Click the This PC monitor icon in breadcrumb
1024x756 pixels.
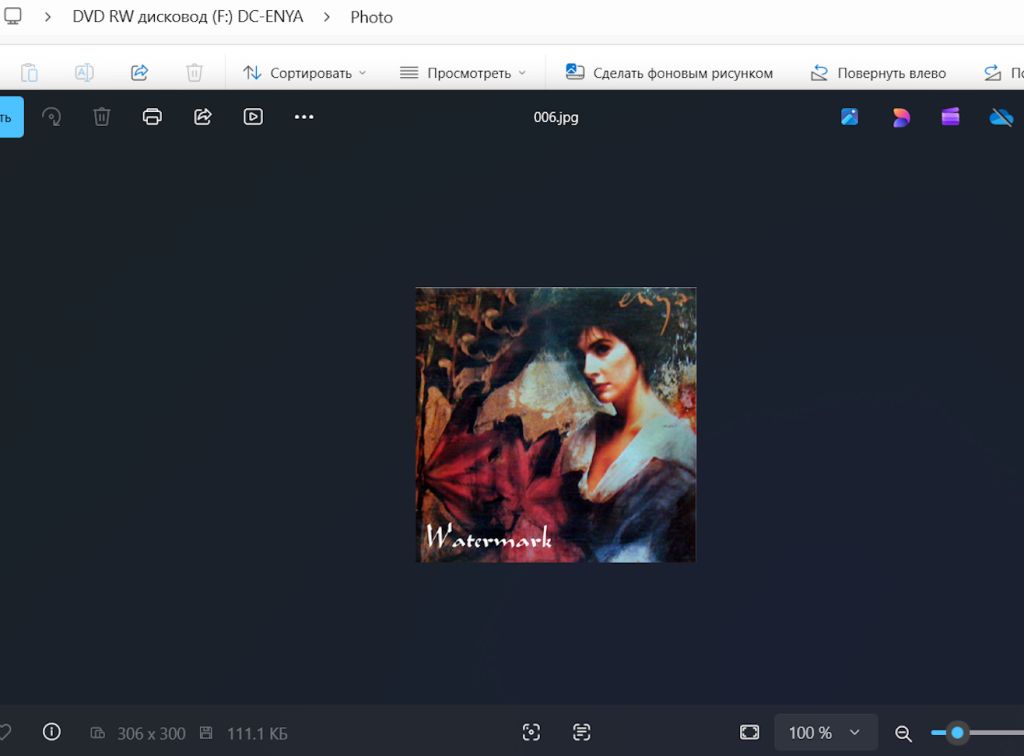click(12, 16)
